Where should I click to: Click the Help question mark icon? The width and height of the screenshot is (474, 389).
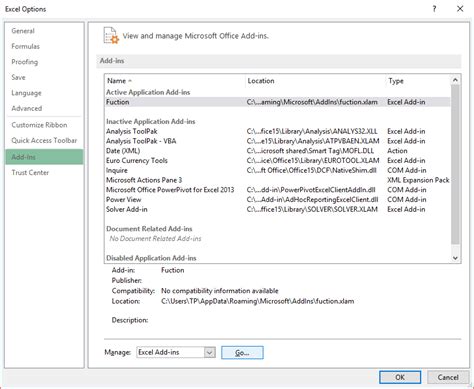pos(434,9)
